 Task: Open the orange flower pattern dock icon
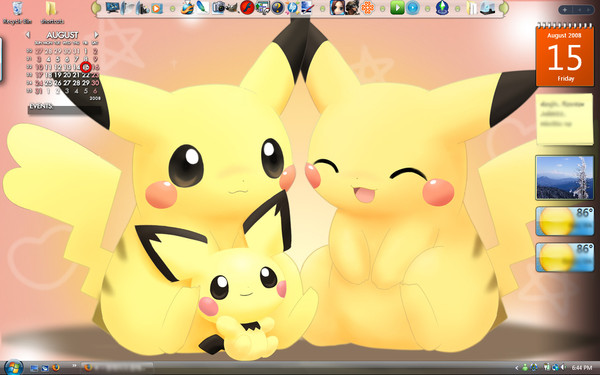click(367, 8)
